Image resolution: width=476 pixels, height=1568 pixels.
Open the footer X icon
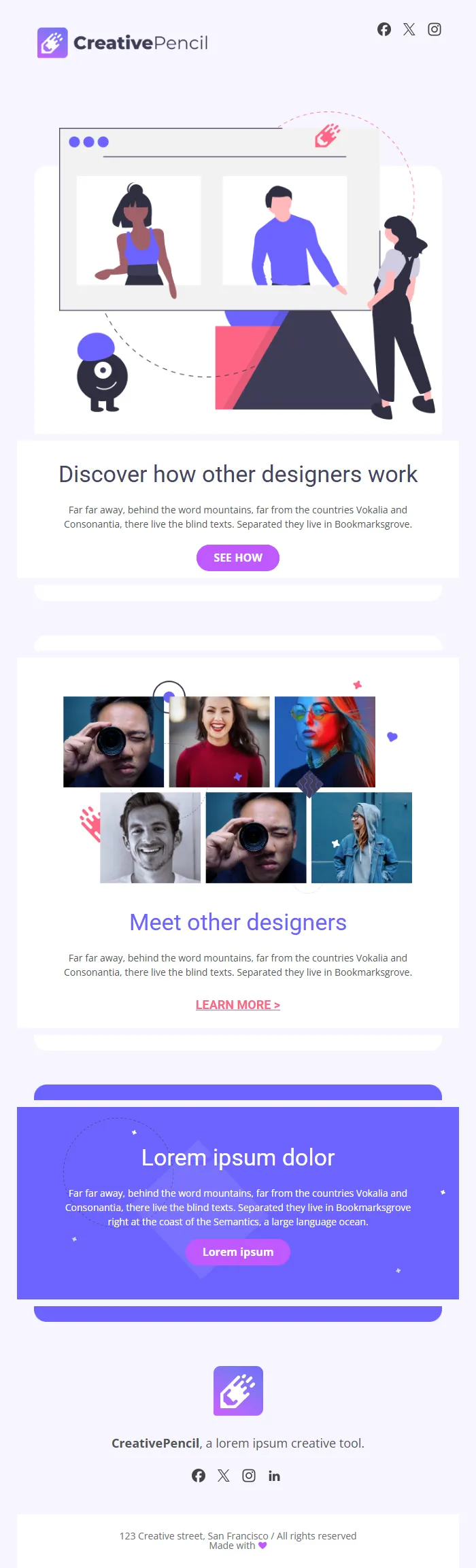click(x=224, y=1476)
